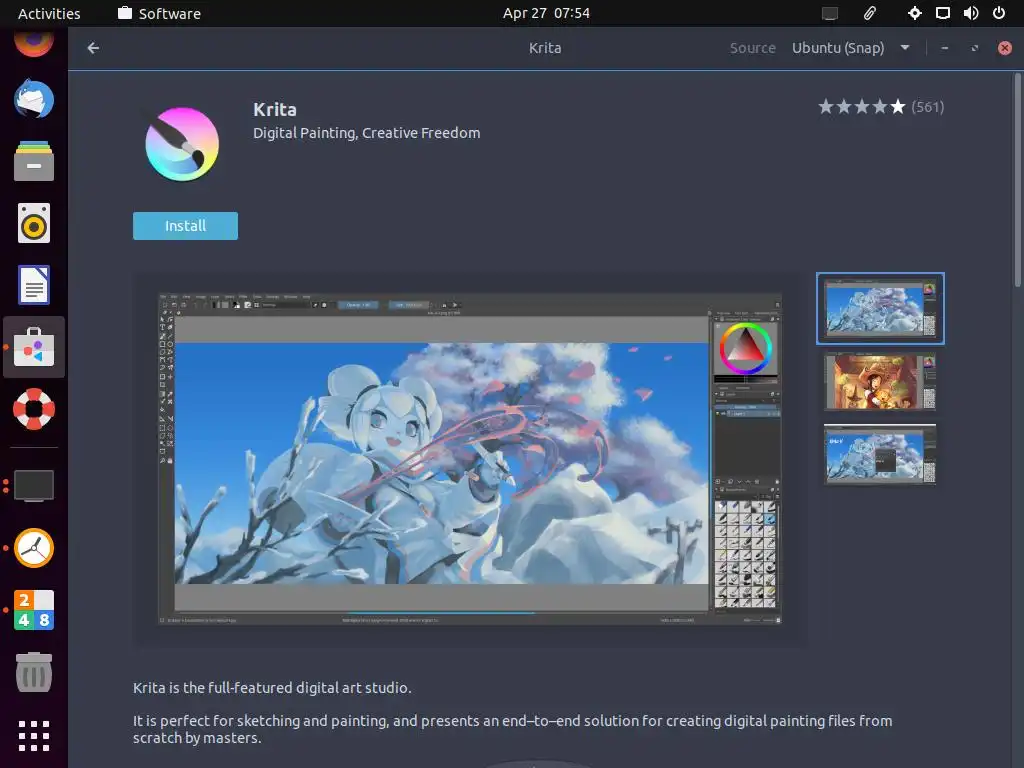Click the star rating for Krita

coord(862,106)
